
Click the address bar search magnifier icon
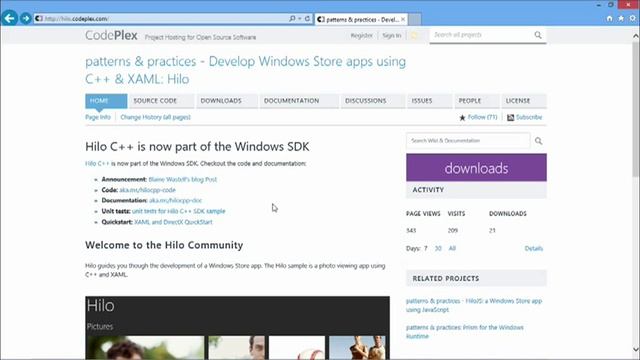292,19
